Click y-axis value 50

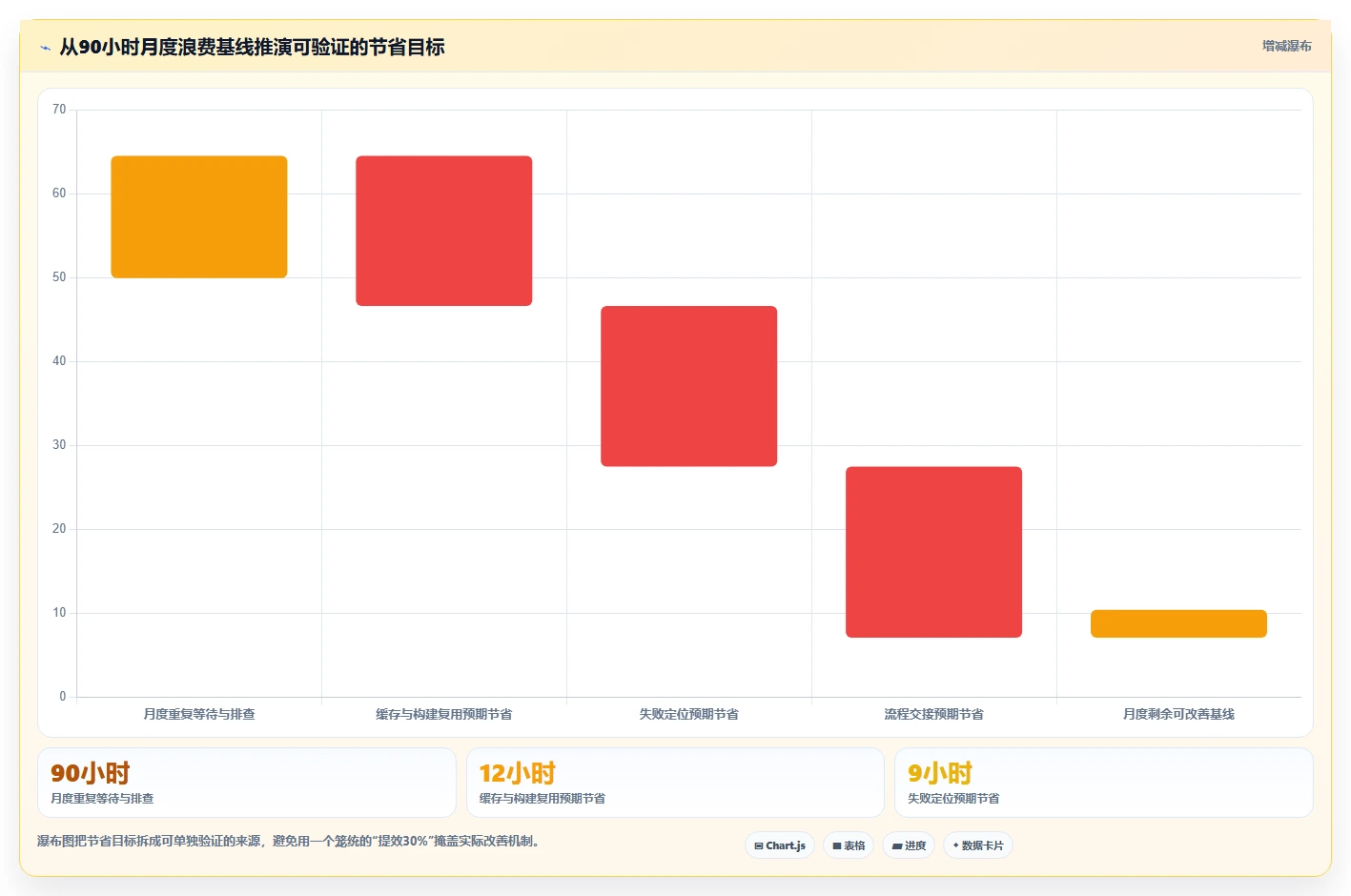click(59, 277)
